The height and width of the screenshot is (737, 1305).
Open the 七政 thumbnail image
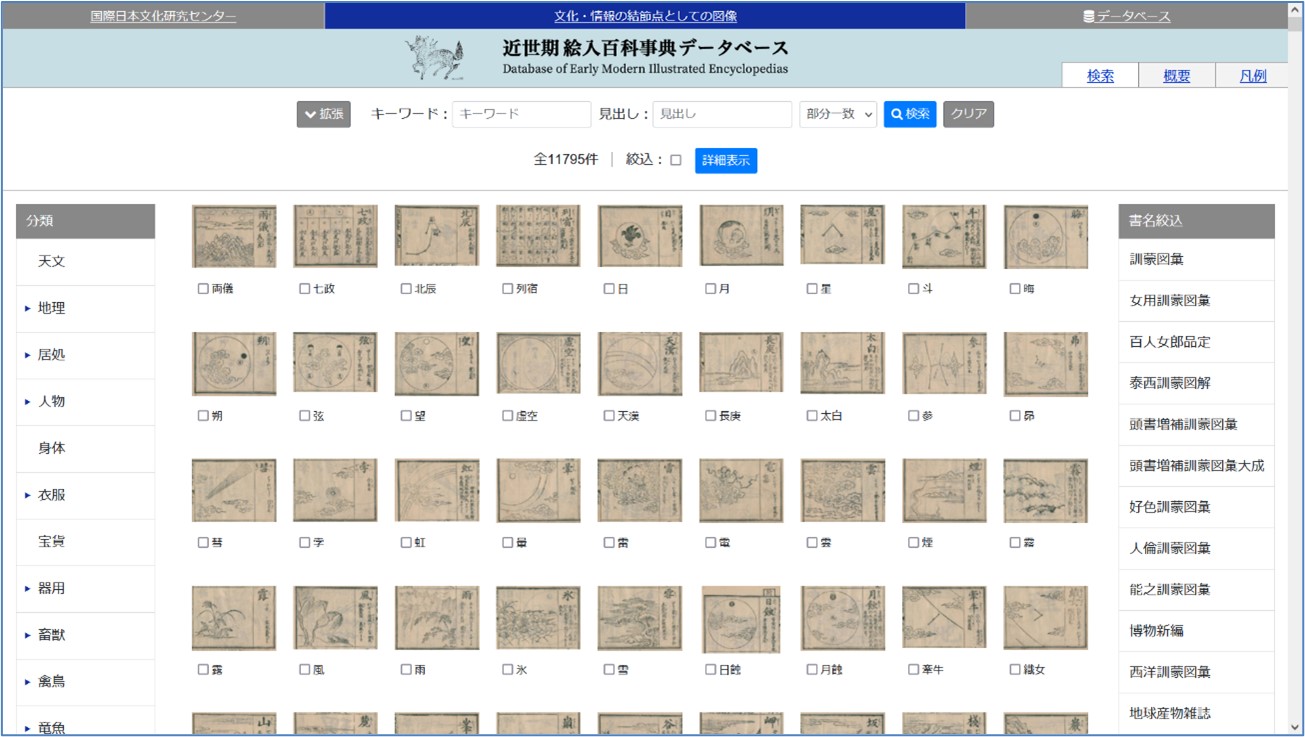click(x=336, y=237)
